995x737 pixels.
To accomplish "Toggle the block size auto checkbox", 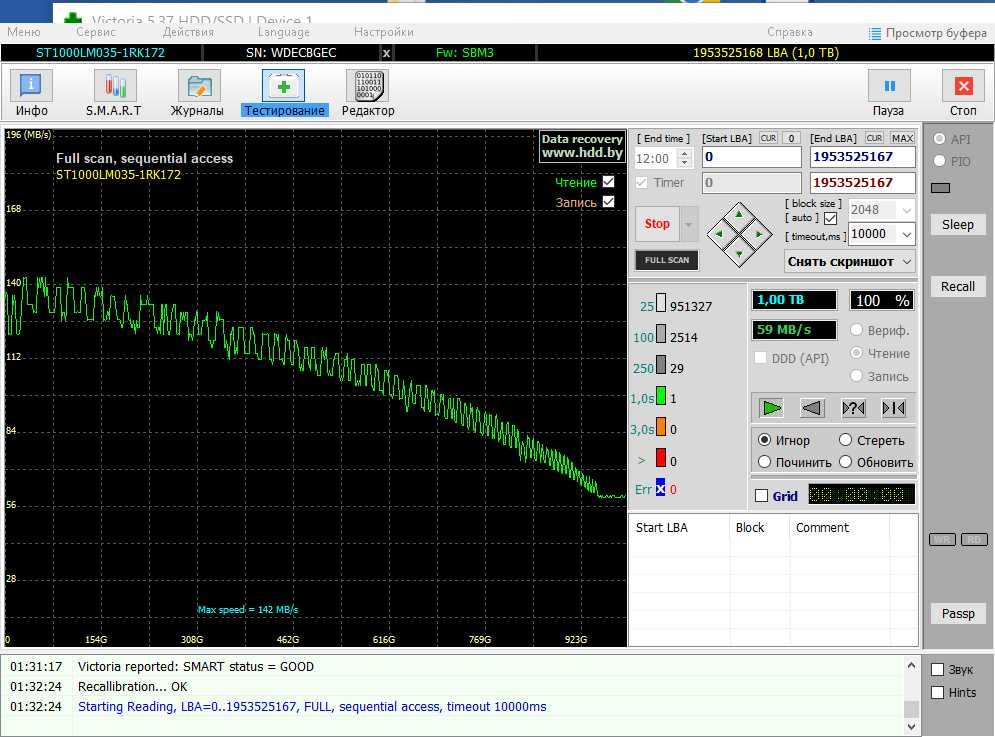I will [831, 218].
